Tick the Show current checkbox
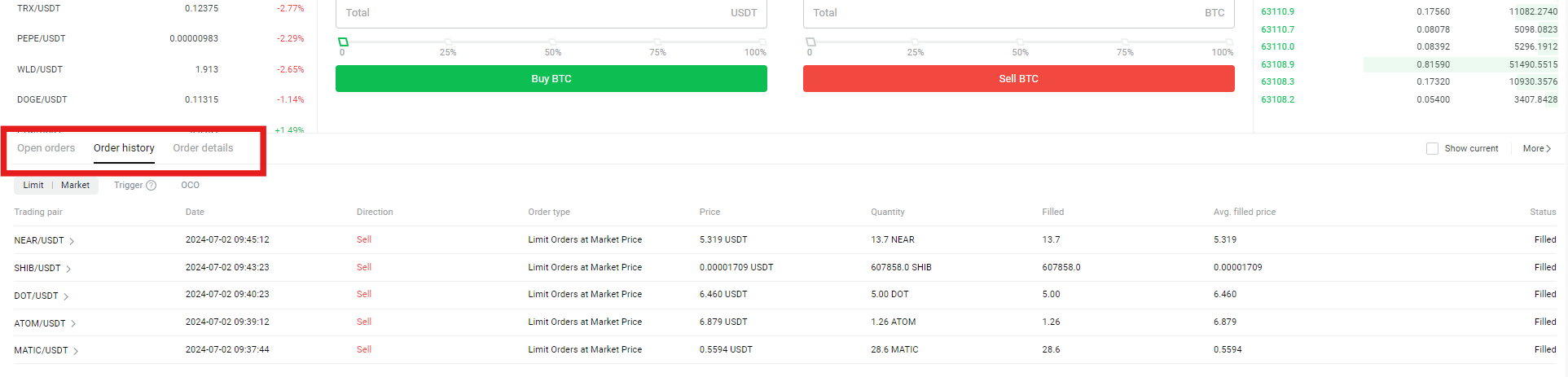Screen dimensions: 1568x377 pos(1432,149)
